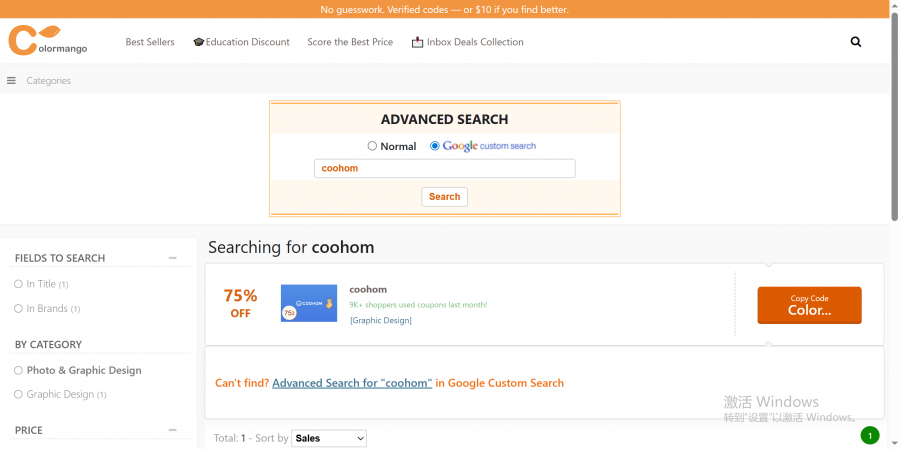
Task: Collapse the Price filter section
Action: pos(173,430)
